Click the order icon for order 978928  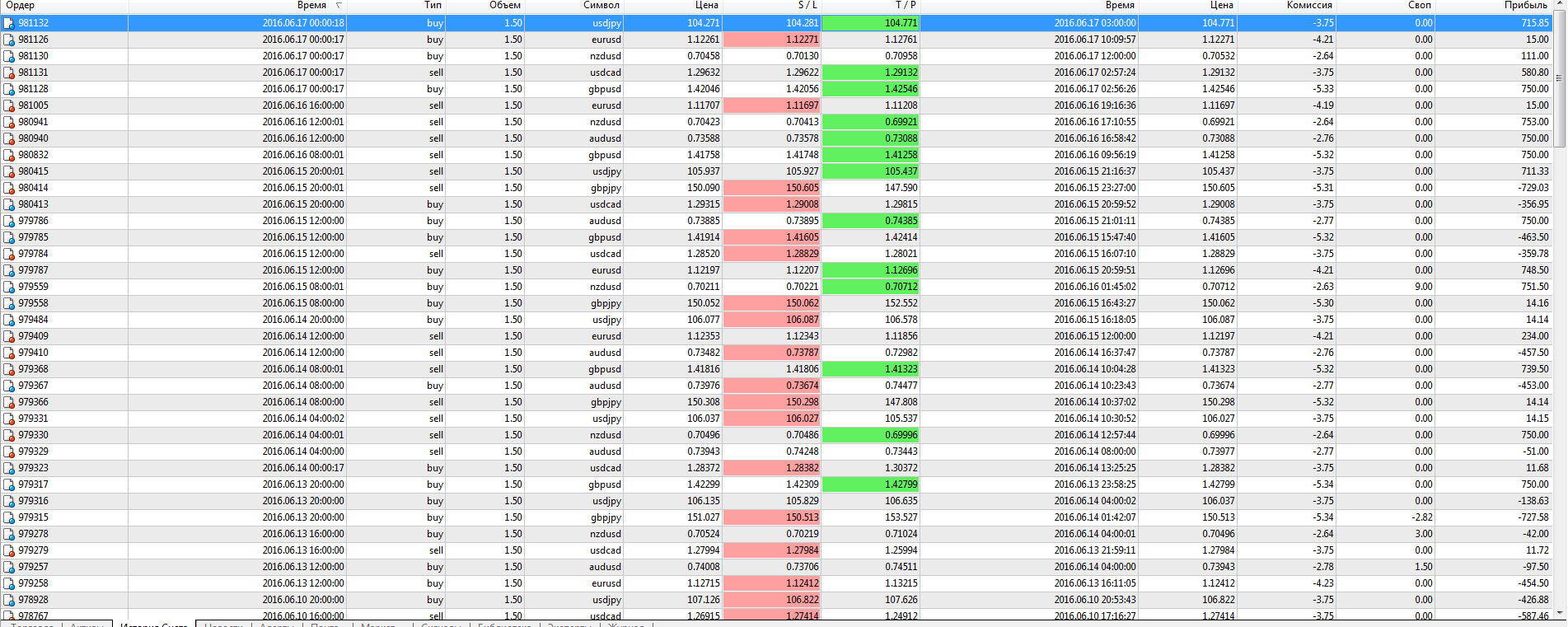pos(9,600)
